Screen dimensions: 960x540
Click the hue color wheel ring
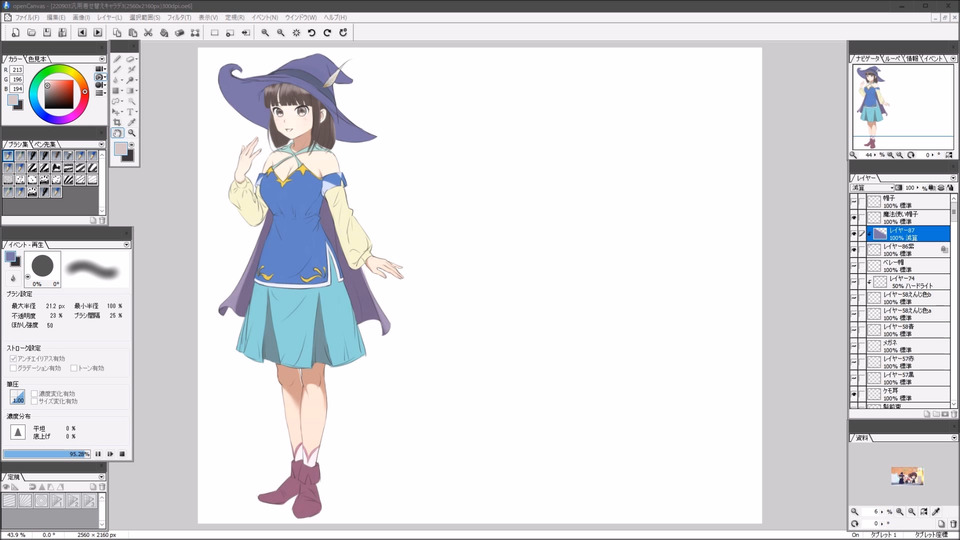pos(59,68)
